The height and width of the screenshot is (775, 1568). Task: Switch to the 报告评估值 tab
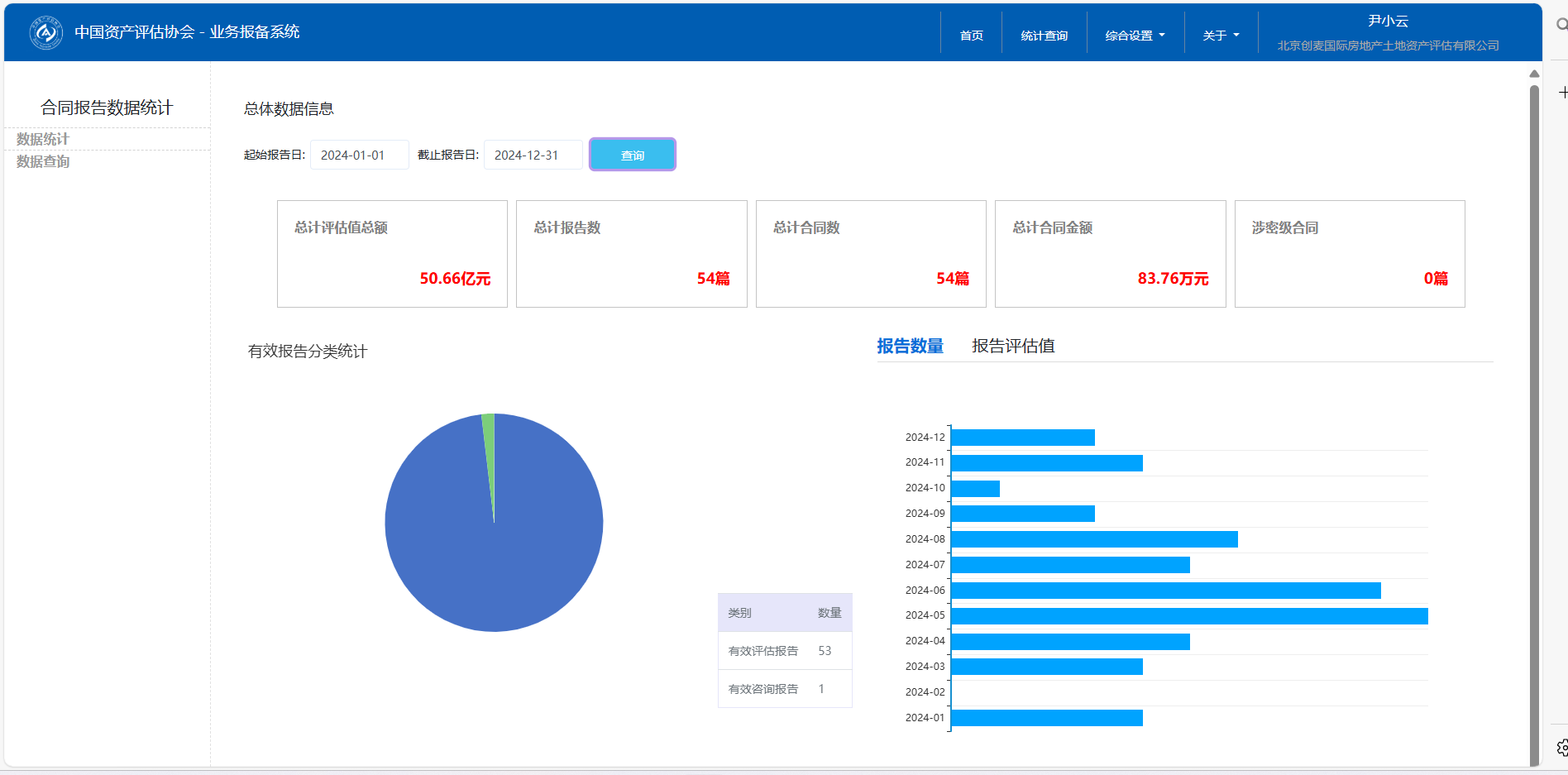1013,346
